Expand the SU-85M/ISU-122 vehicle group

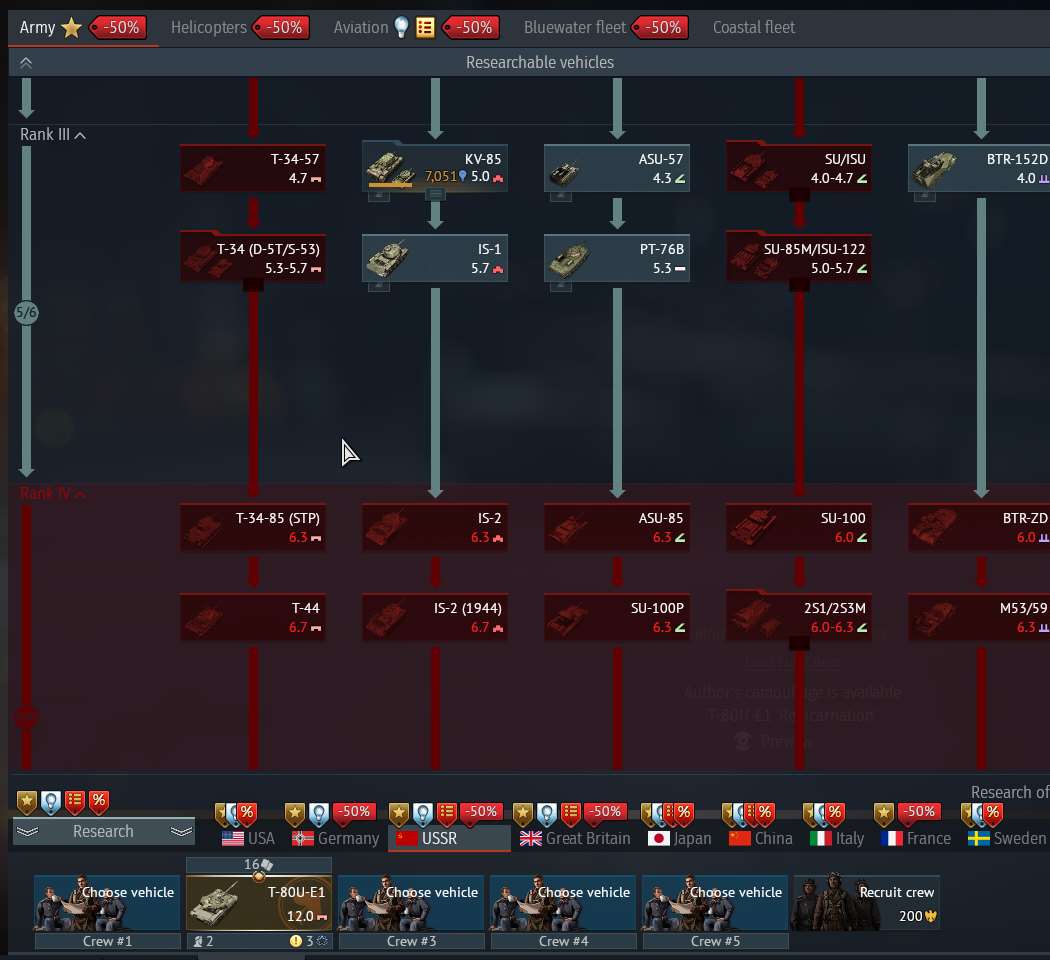(x=800, y=285)
